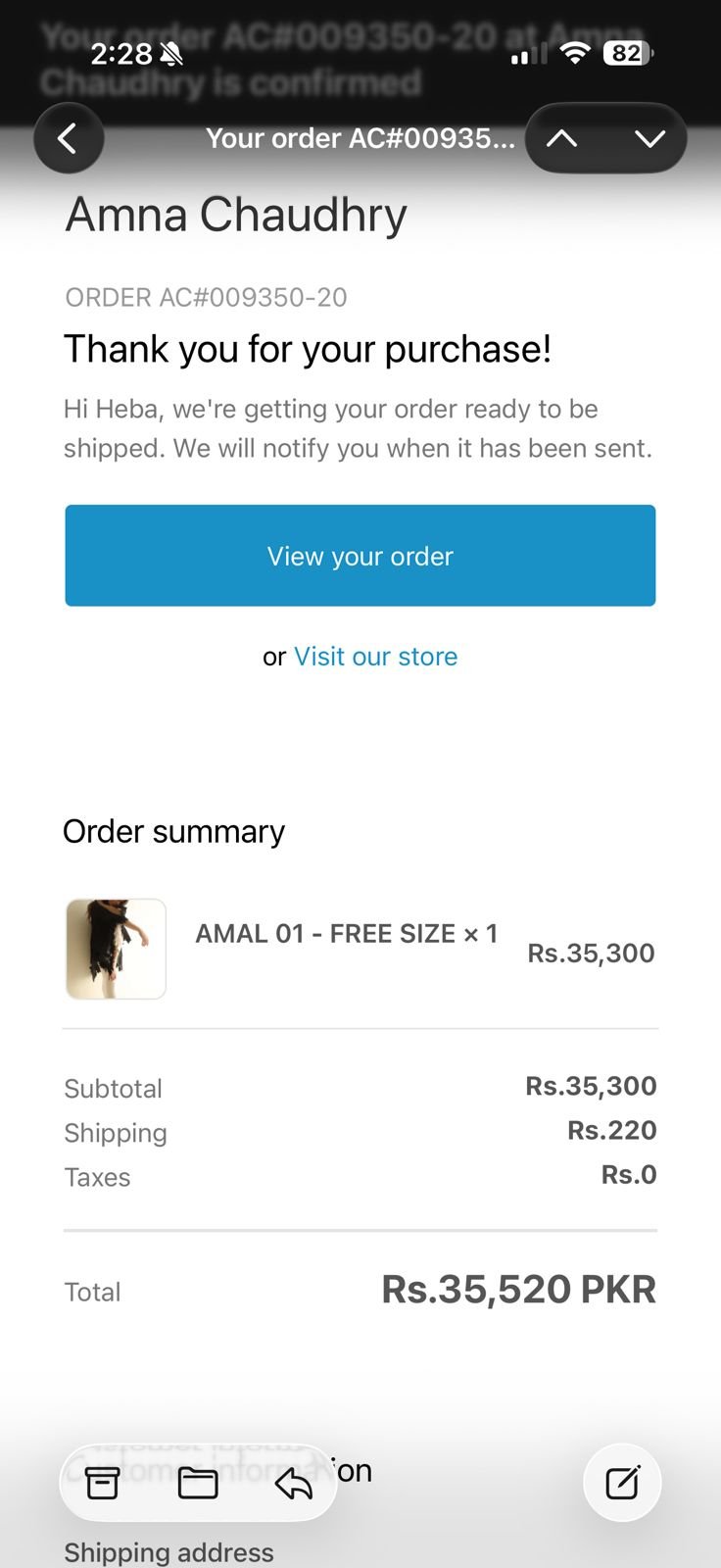Tap the Rs.35,520 PKR total amount

[x=518, y=1290]
